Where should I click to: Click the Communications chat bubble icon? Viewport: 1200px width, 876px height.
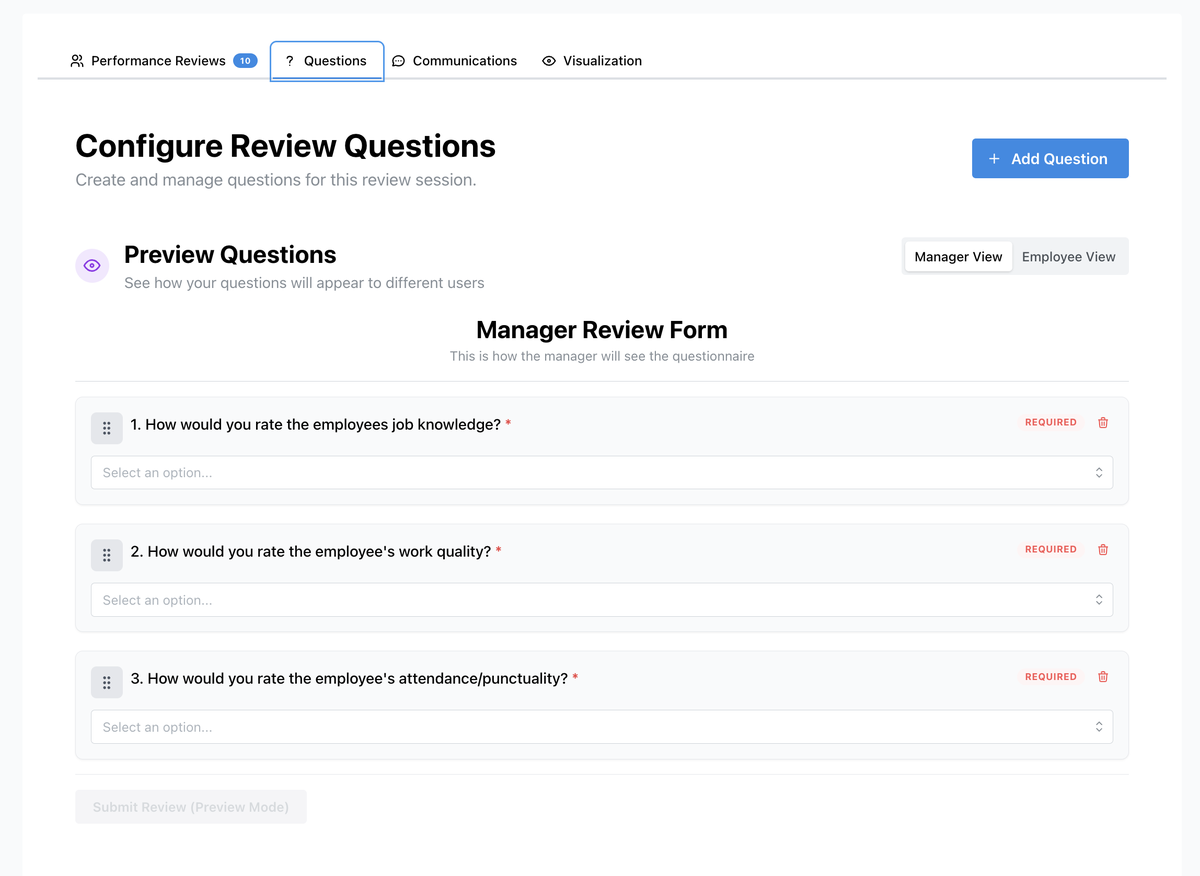click(398, 61)
